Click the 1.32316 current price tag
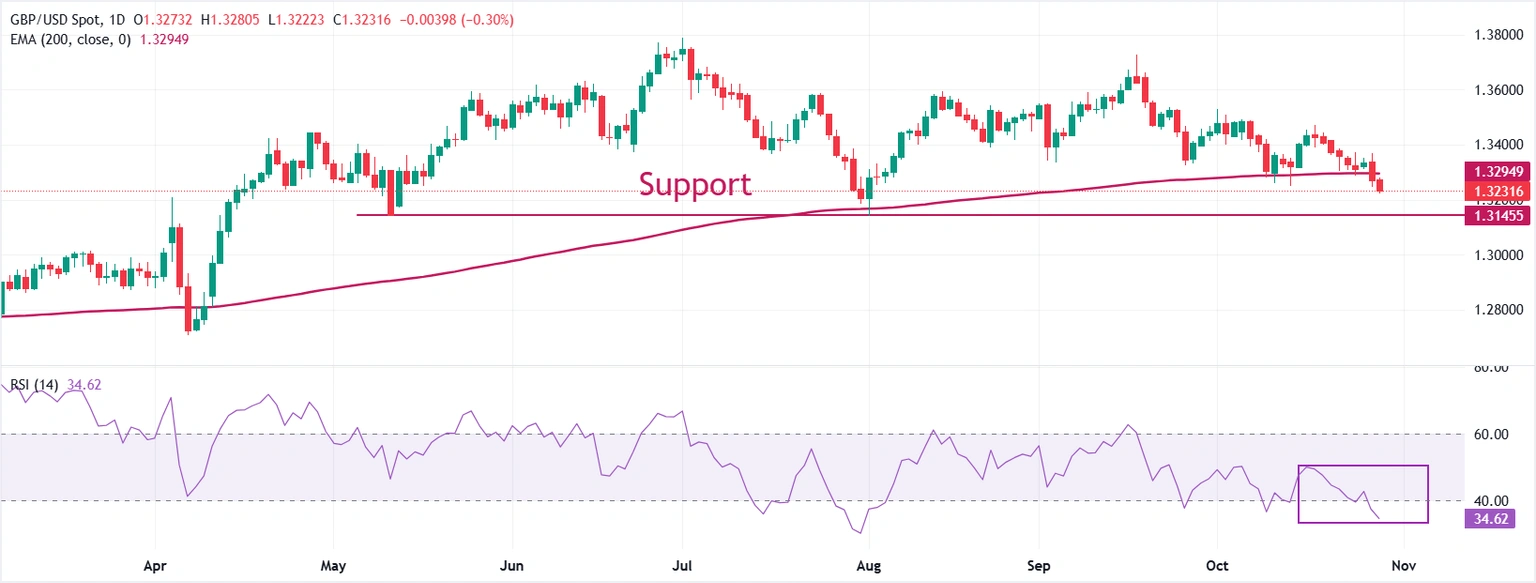Screen dimensions: 1536x583 pyautogui.click(x=1496, y=190)
